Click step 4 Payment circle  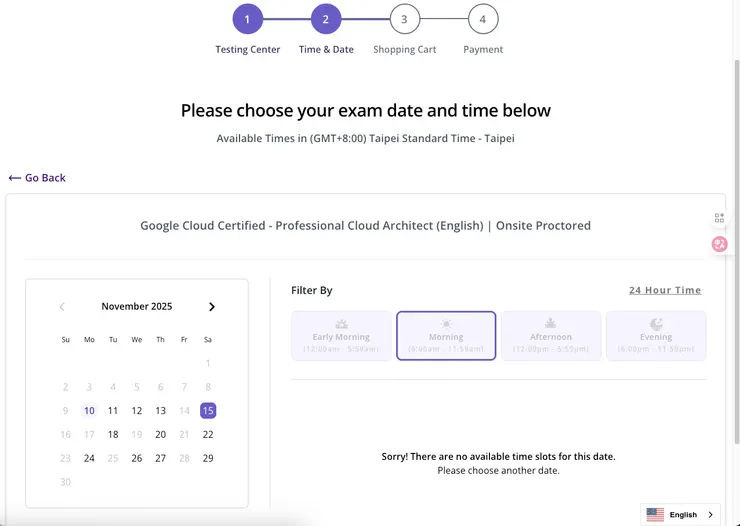point(482,19)
